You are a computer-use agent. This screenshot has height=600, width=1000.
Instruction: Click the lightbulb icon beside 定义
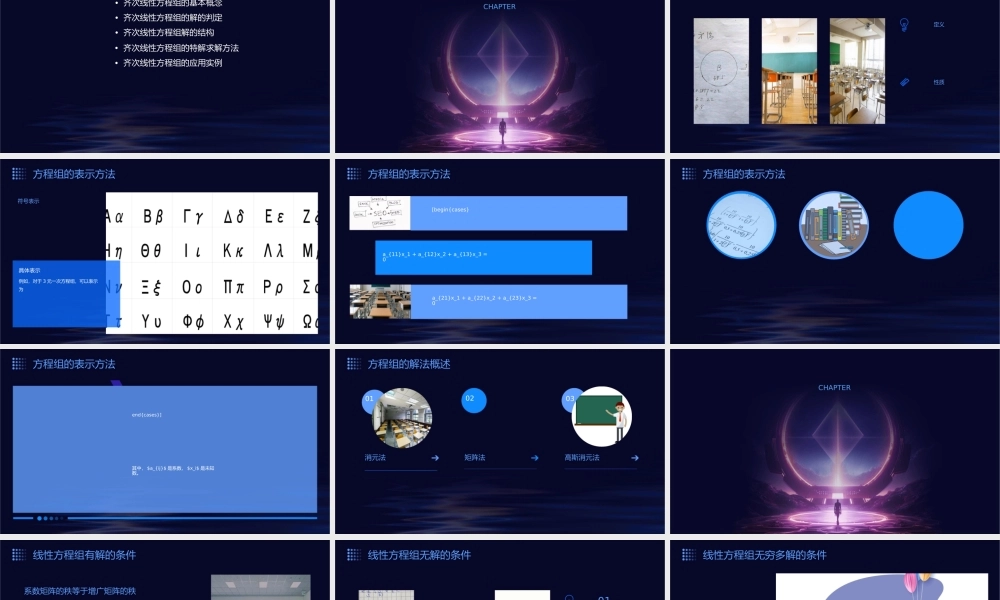pyautogui.click(x=904, y=24)
